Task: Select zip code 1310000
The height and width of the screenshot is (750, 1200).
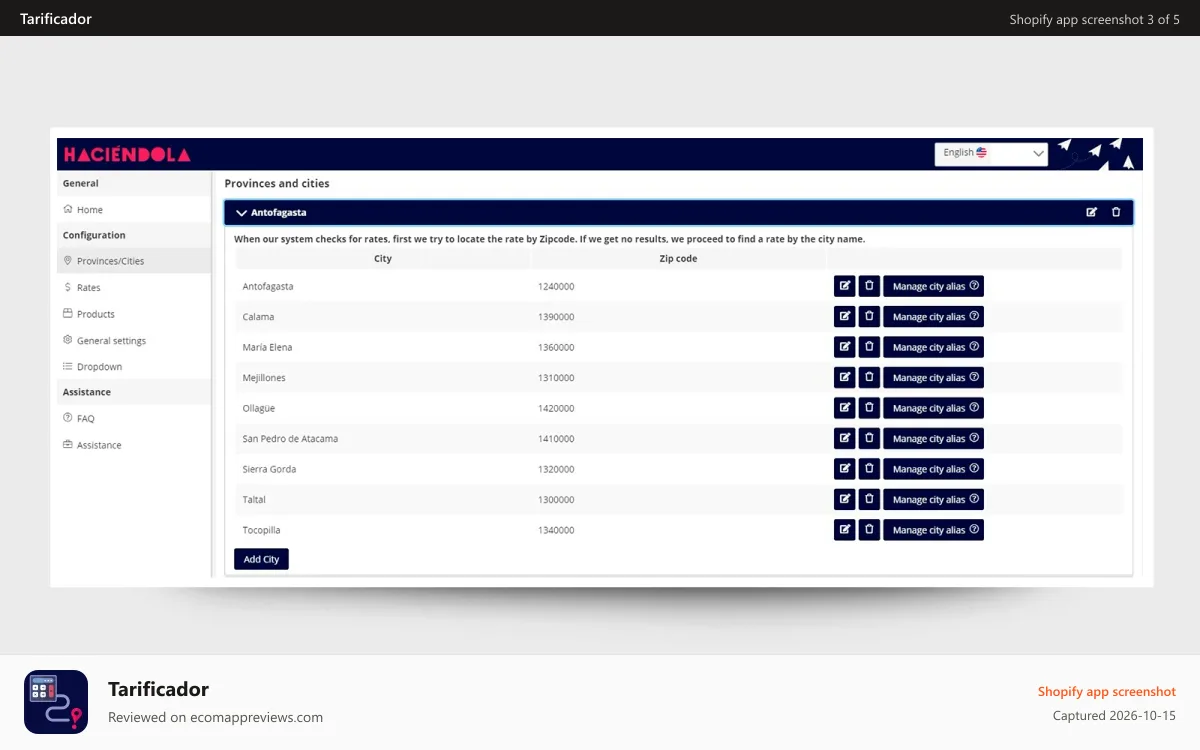Action: pyautogui.click(x=556, y=378)
